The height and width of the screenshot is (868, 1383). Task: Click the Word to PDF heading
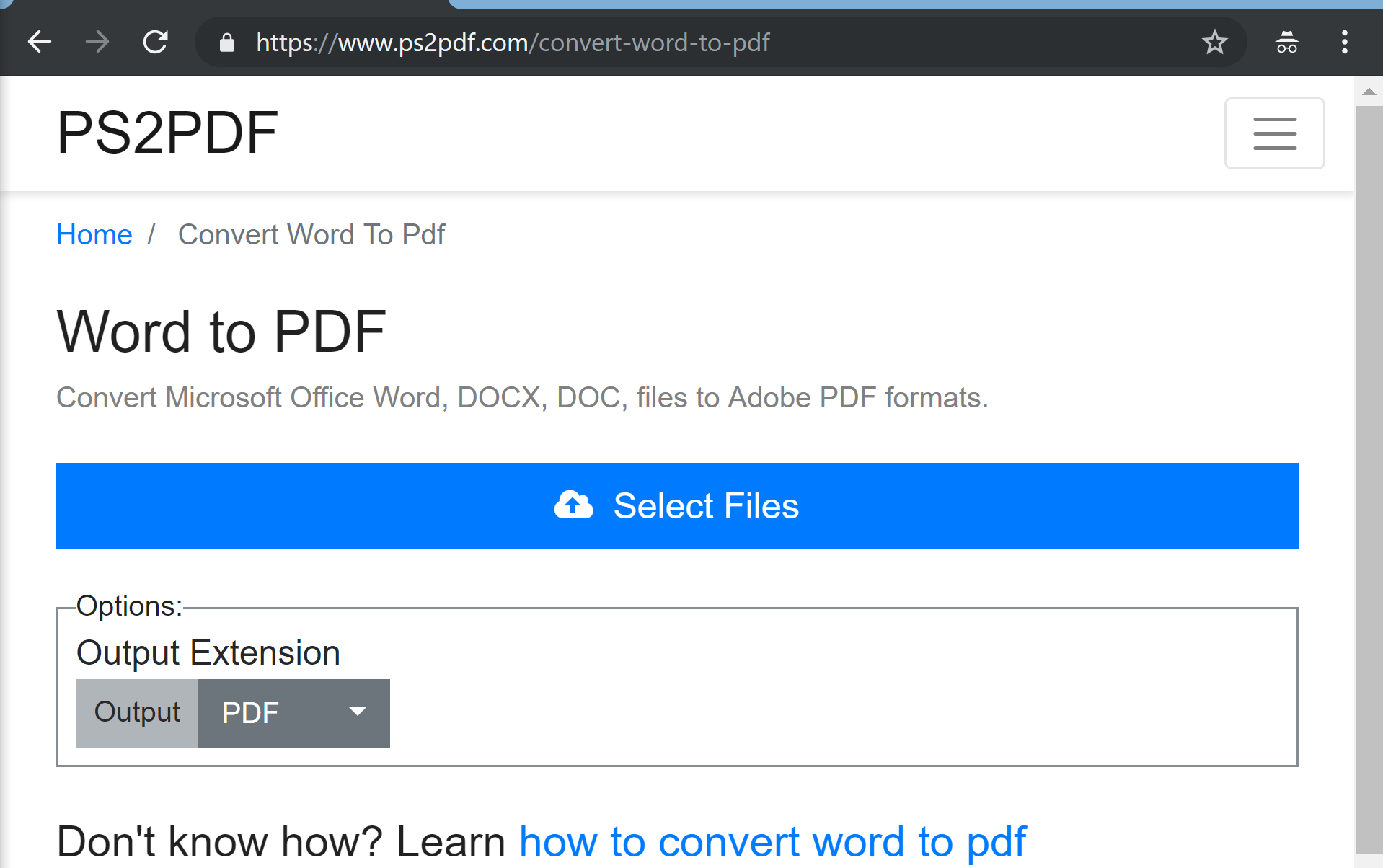coord(221,332)
